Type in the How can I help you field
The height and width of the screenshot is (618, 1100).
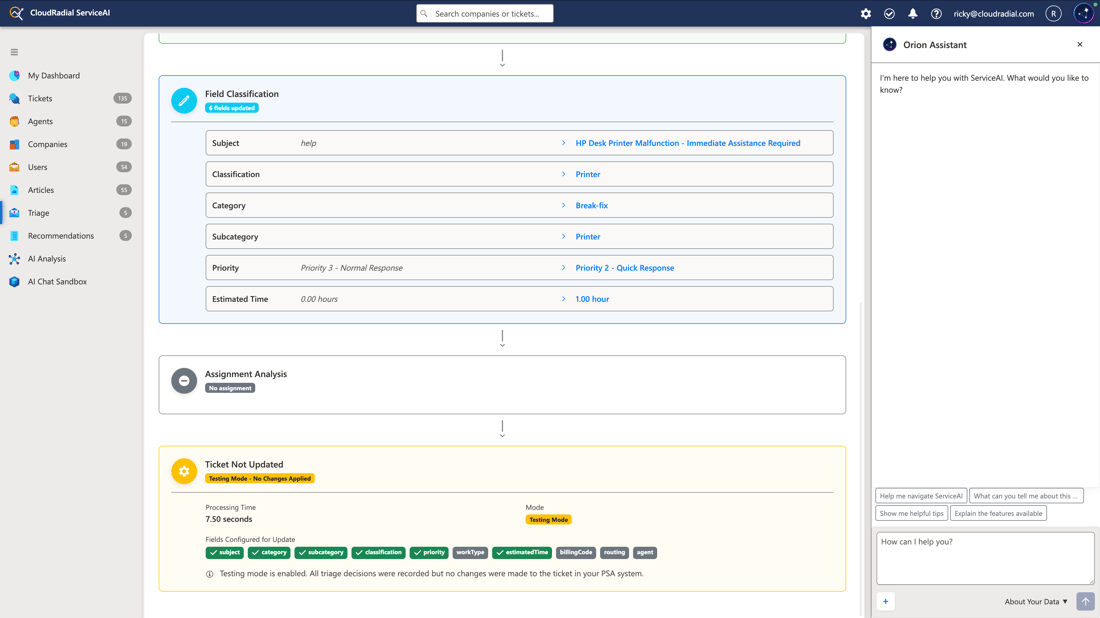pos(984,558)
